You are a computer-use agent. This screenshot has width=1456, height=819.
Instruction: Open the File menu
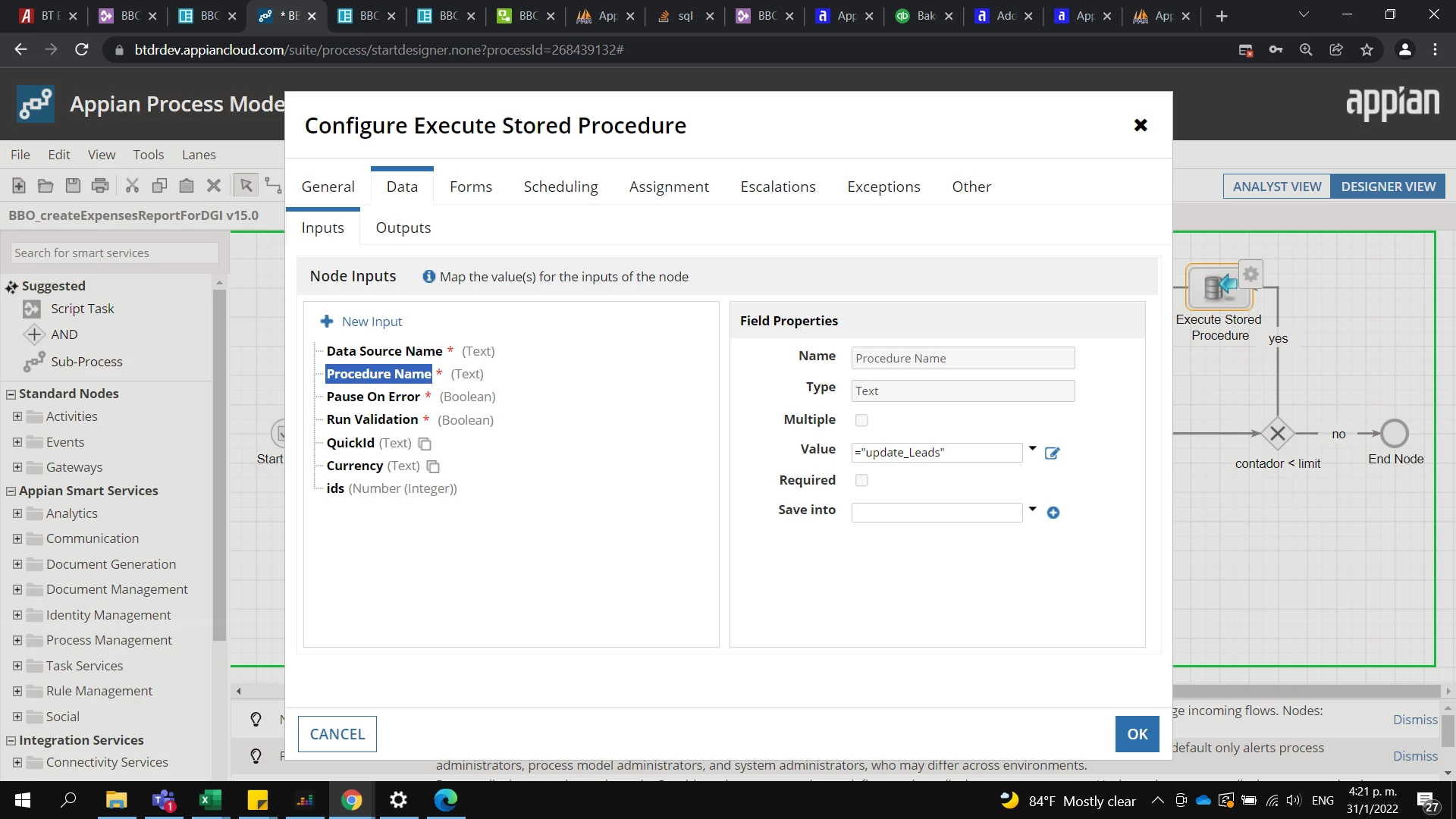[x=20, y=155]
